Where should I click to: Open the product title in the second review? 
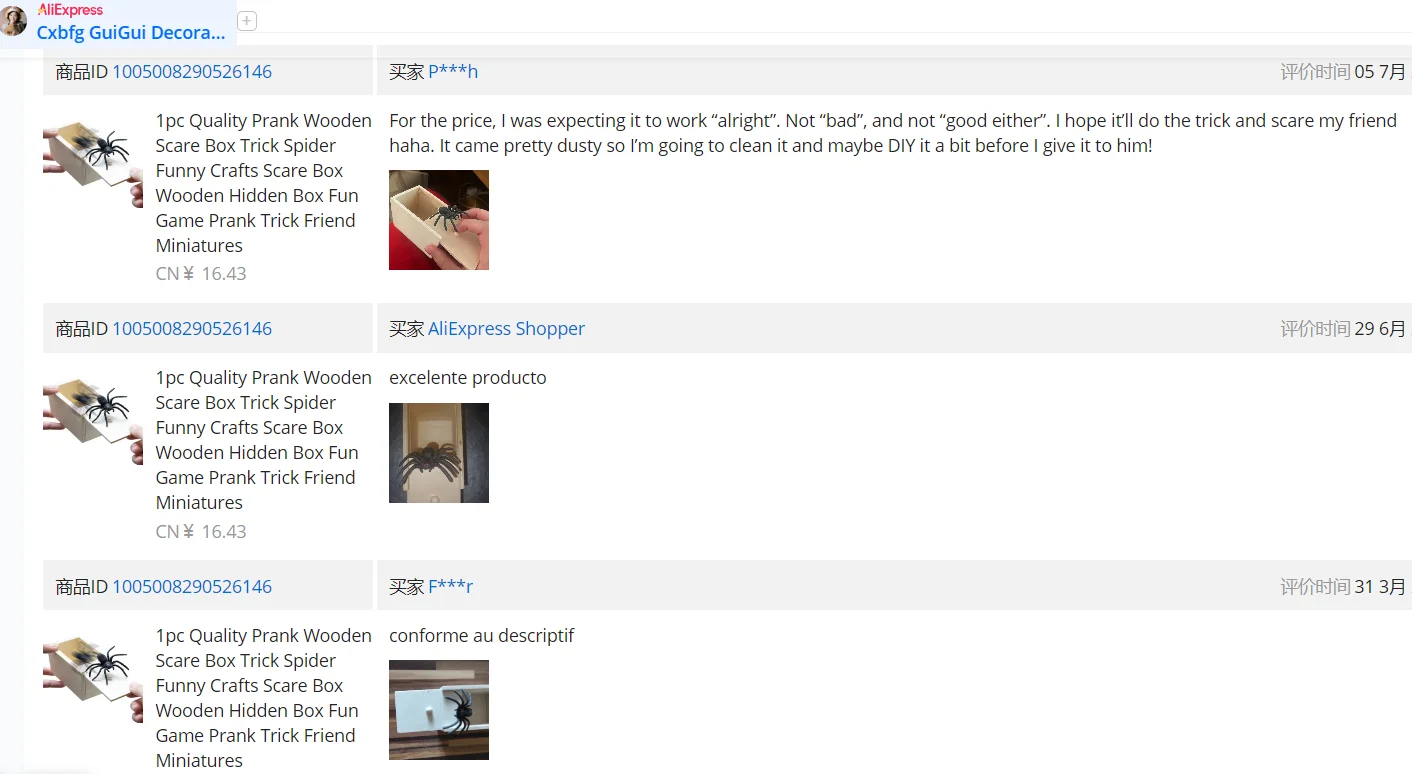coord(264,440)
